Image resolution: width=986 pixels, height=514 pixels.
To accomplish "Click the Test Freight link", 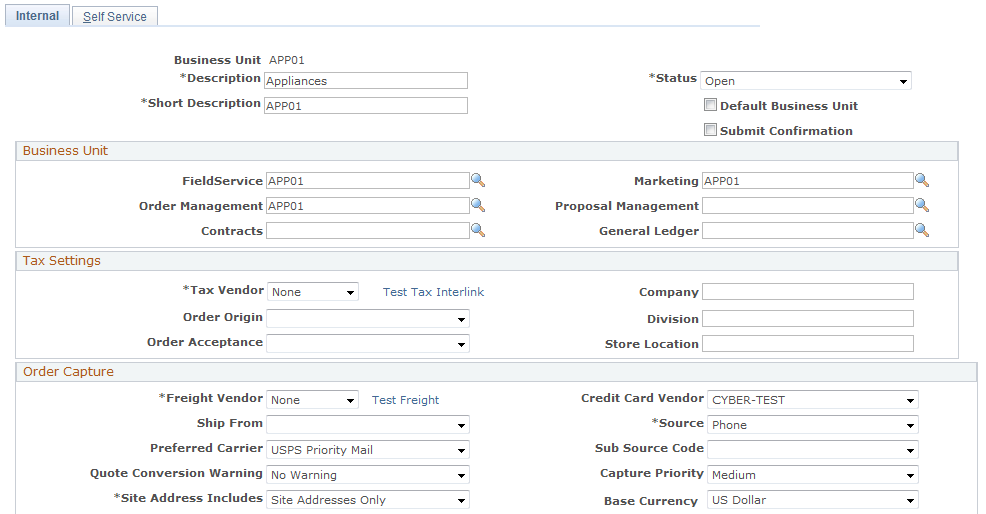I will (406, 400).
